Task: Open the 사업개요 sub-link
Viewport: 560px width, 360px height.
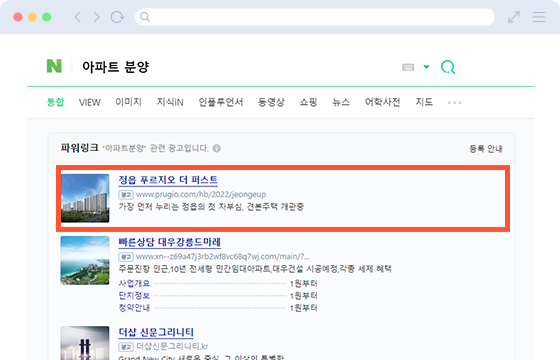Action: 134,284
